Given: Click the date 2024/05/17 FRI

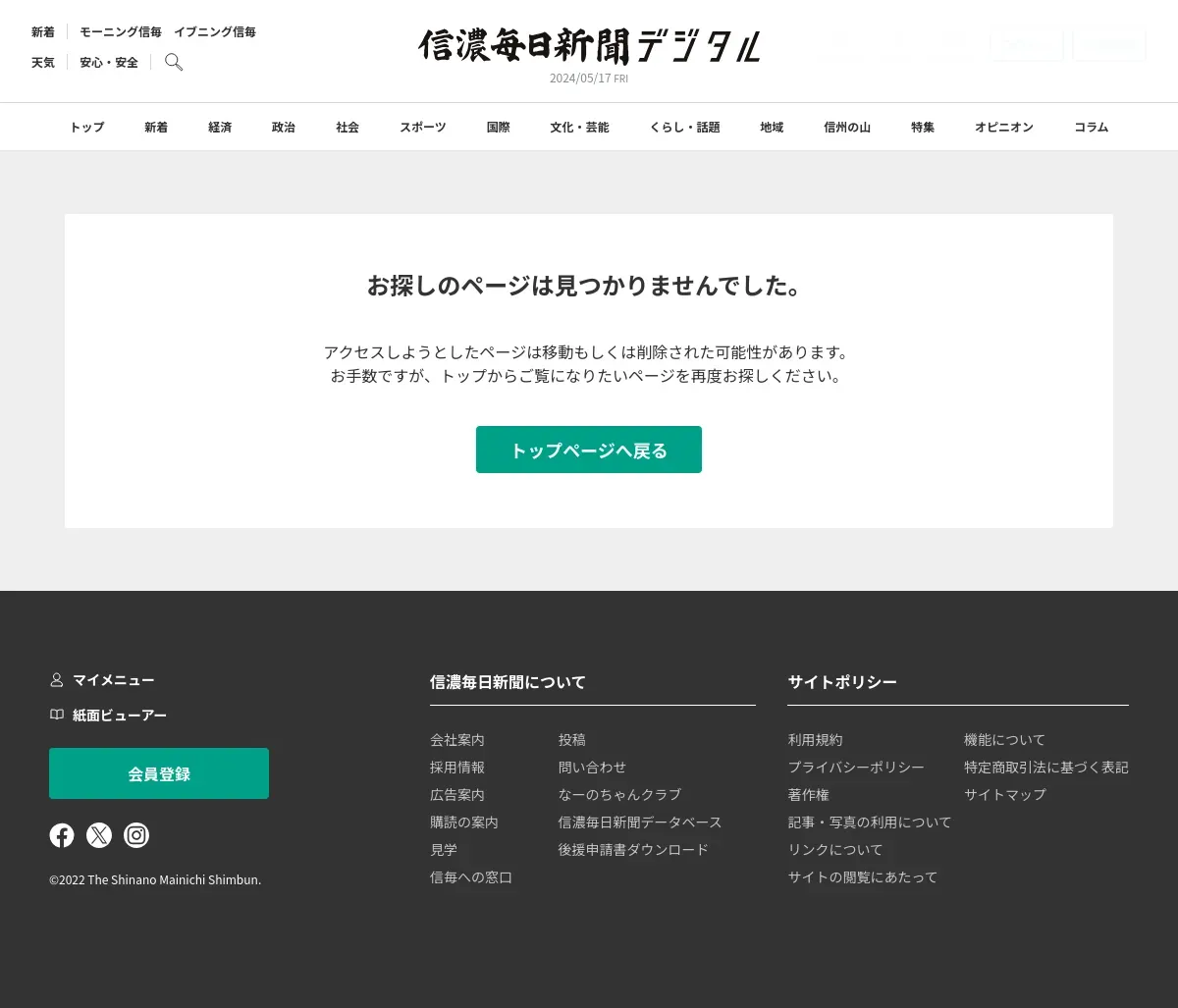Looking at the screenshot, I should point(589,79).
